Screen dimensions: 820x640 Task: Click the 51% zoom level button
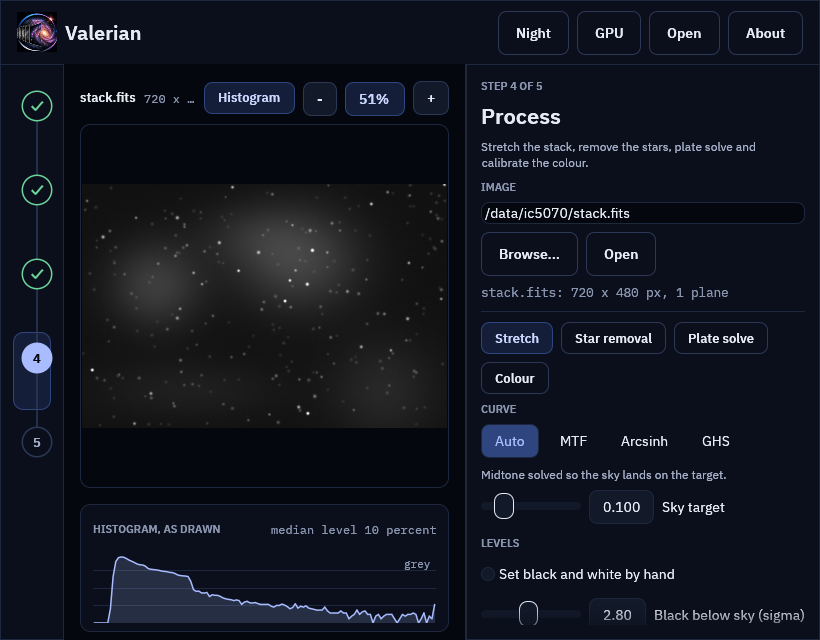[x=374, y=99]
